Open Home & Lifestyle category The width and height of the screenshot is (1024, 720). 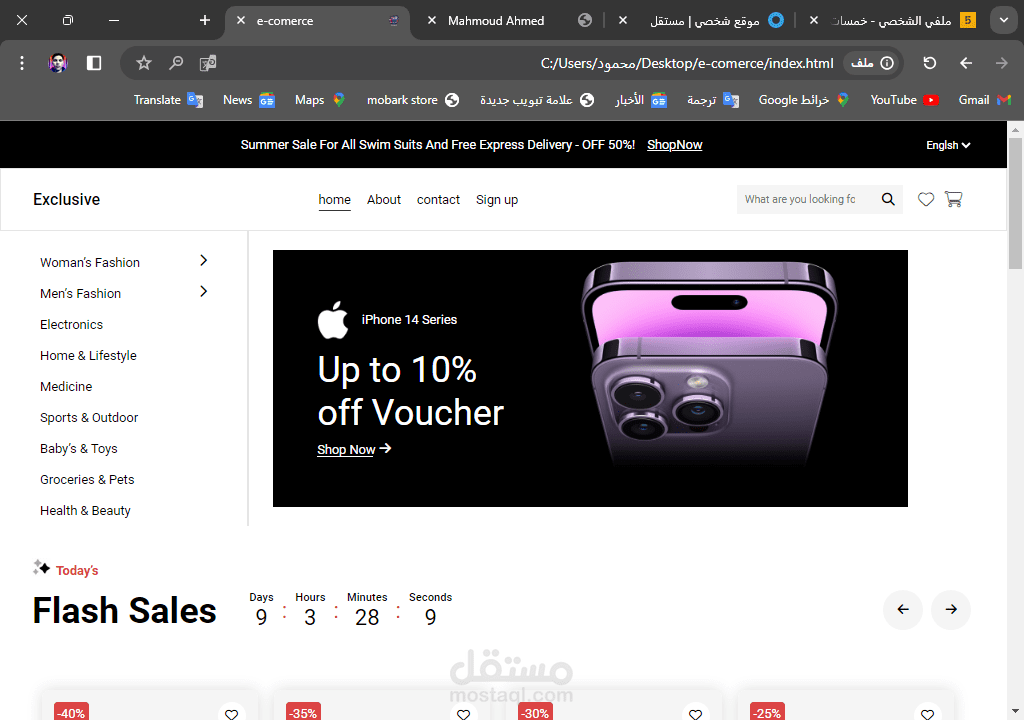tap(88, 355)
